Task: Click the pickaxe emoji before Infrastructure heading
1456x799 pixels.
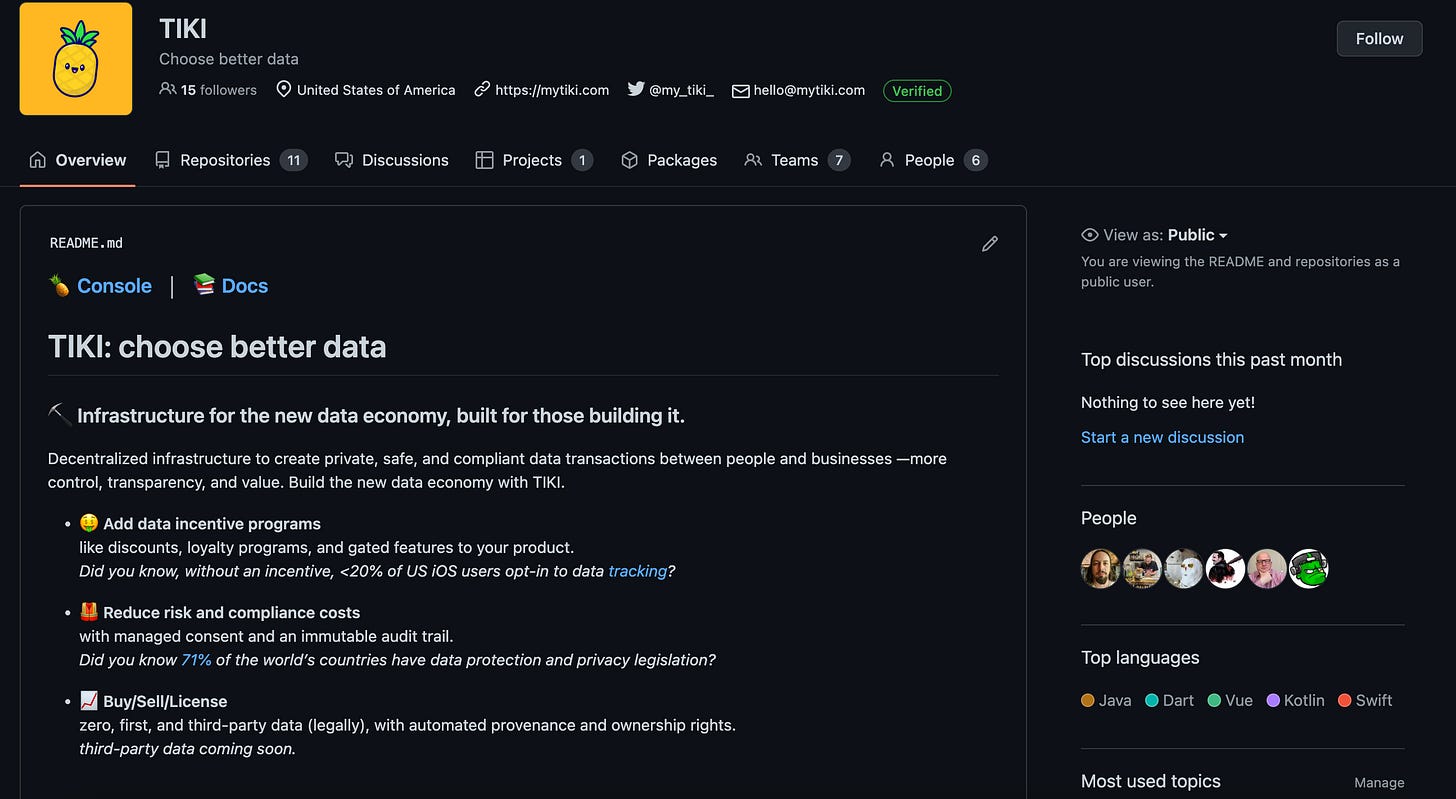Action: click(60, 415)
